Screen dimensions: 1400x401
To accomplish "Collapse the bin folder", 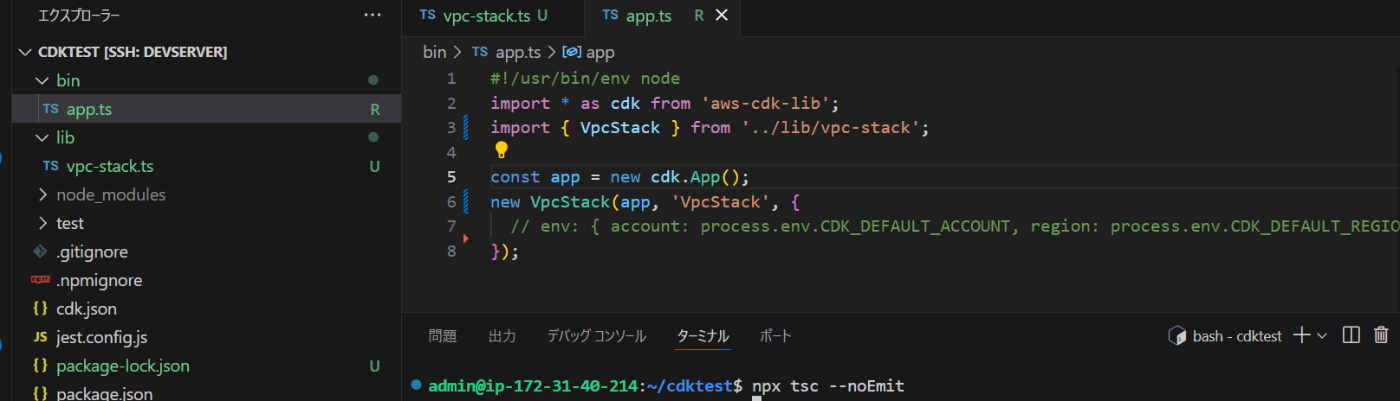I will click(x=41, y=80).
